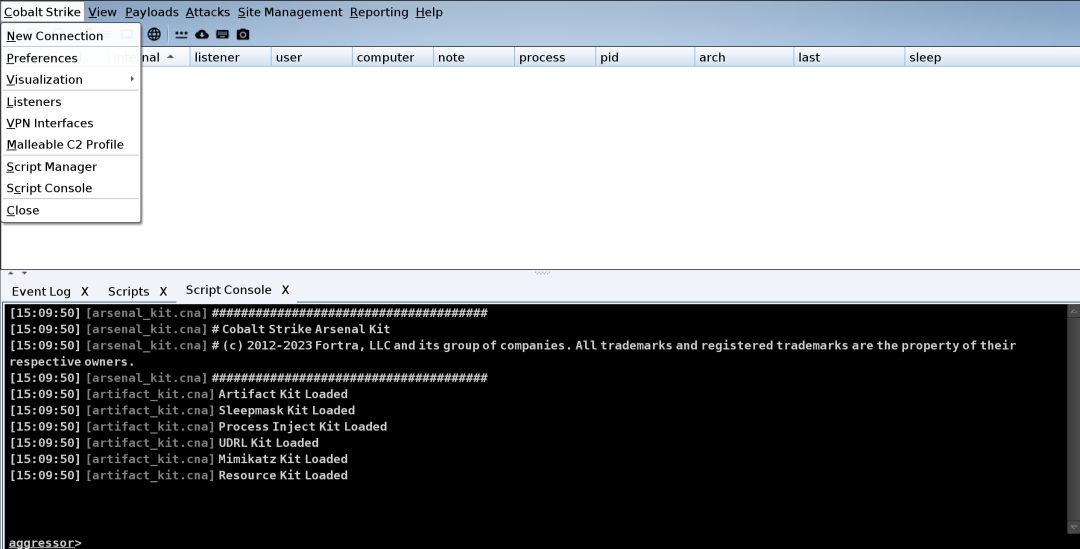Expand the Visualization submenu
This screenshot has width=1080, height=549.
[x=71, y=79]
